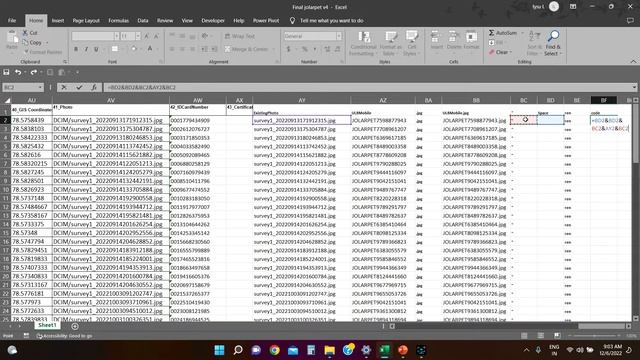640x360 pixels.
Task: Select column header AY
Action: (x=302, y=100)
